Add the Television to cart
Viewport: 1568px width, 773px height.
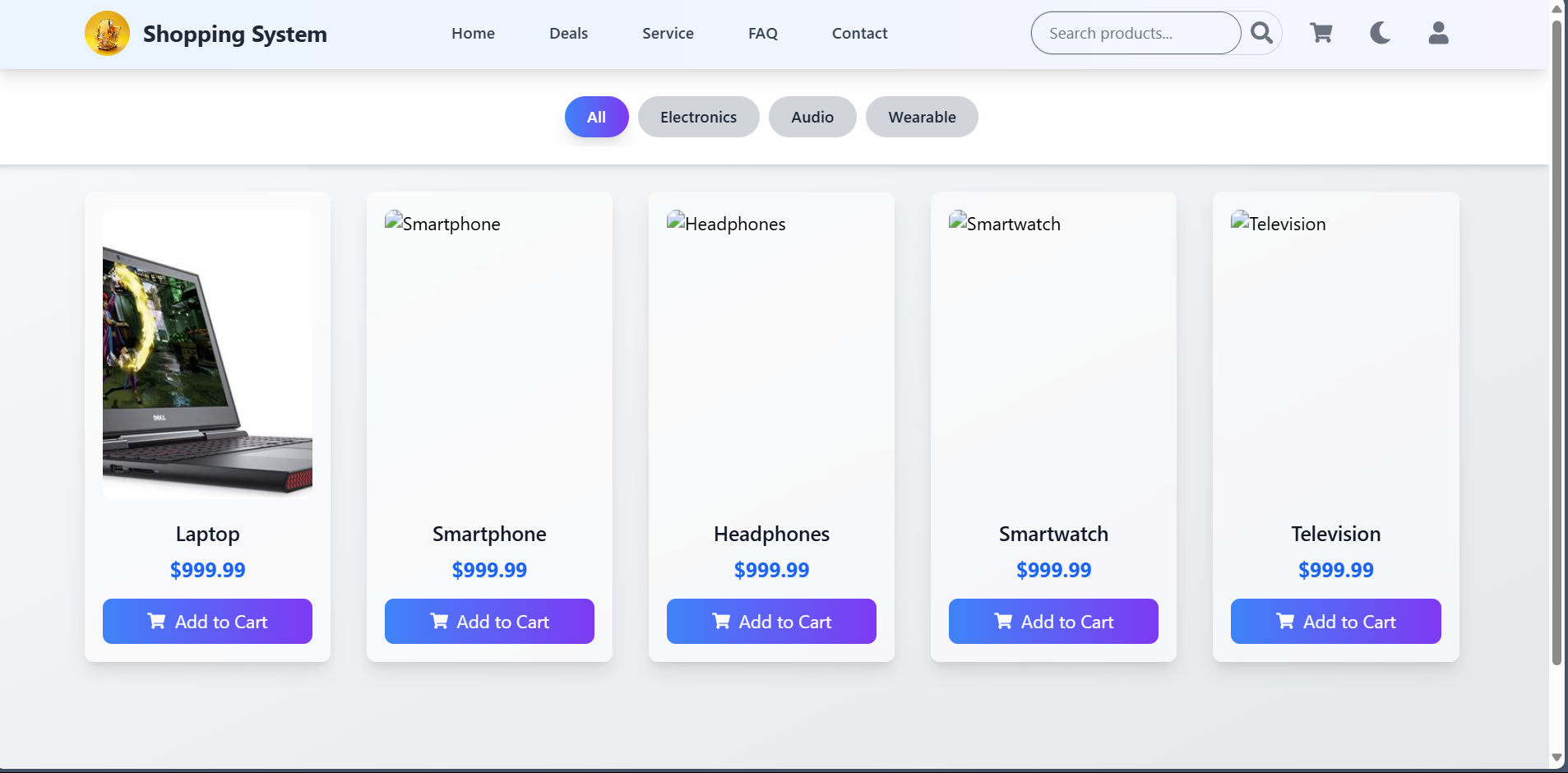pos(1335,622)
